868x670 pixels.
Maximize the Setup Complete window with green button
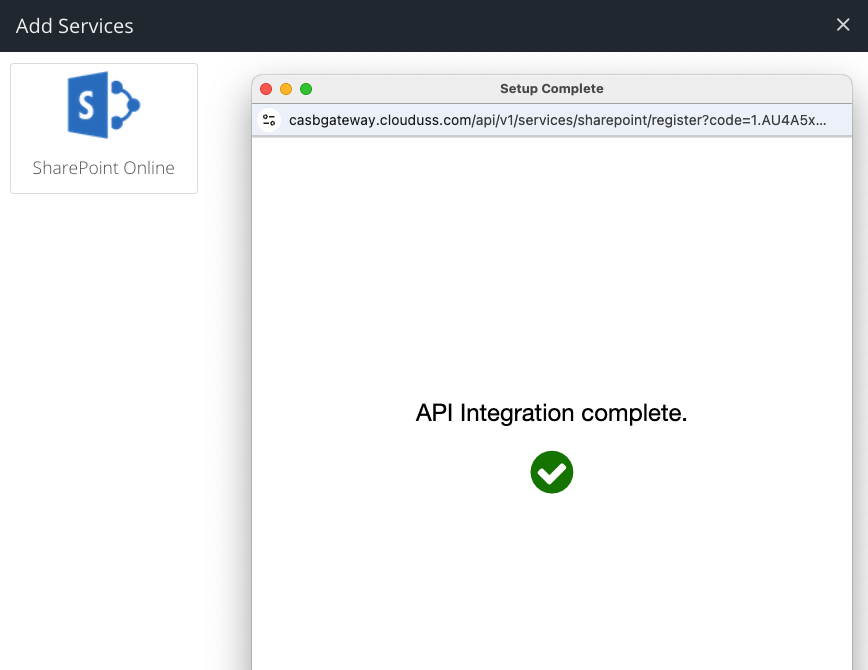(x=306, y=89)
